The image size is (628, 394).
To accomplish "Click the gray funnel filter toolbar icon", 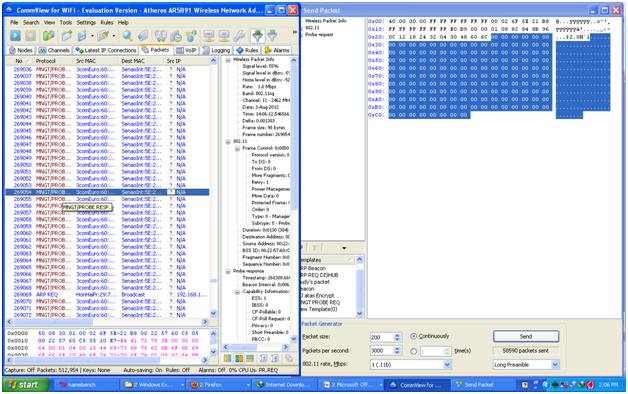I will [273, 36].
